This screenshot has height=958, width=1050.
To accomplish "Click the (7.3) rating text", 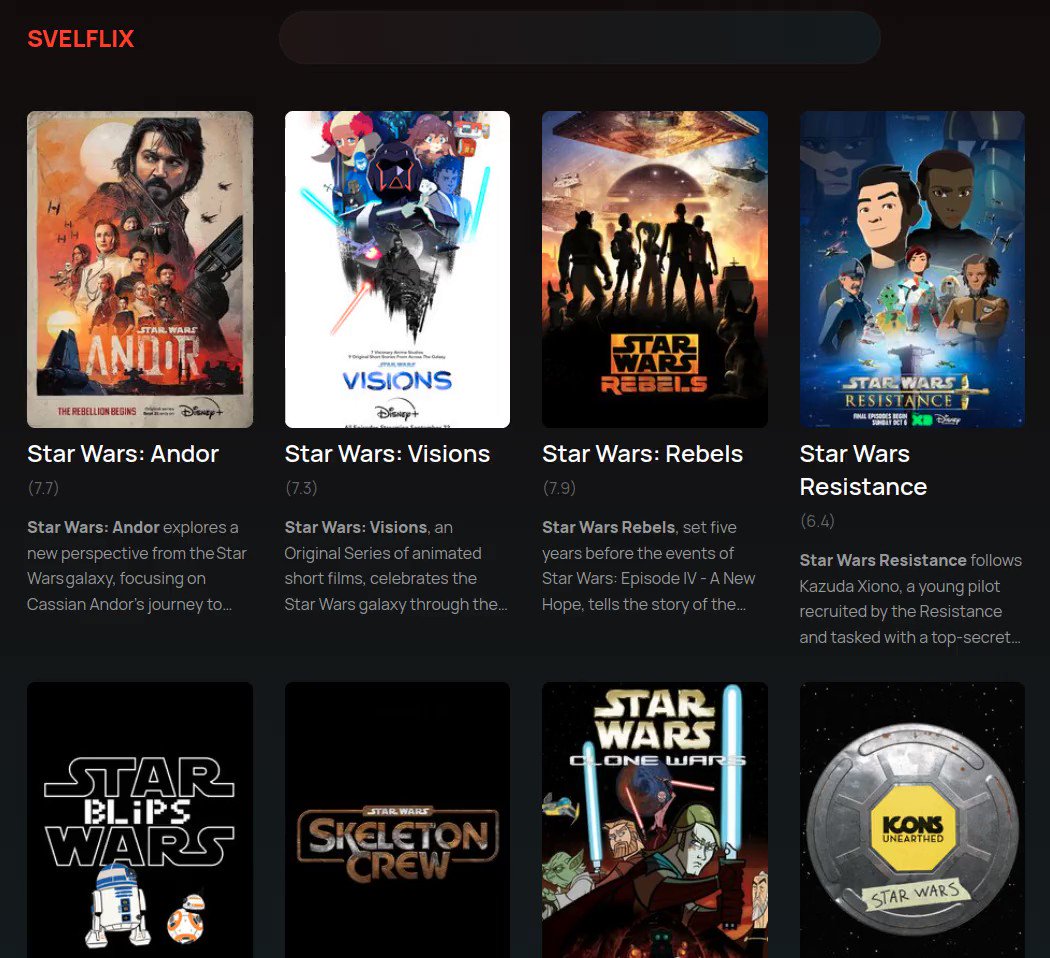I will tap(301, 488).
